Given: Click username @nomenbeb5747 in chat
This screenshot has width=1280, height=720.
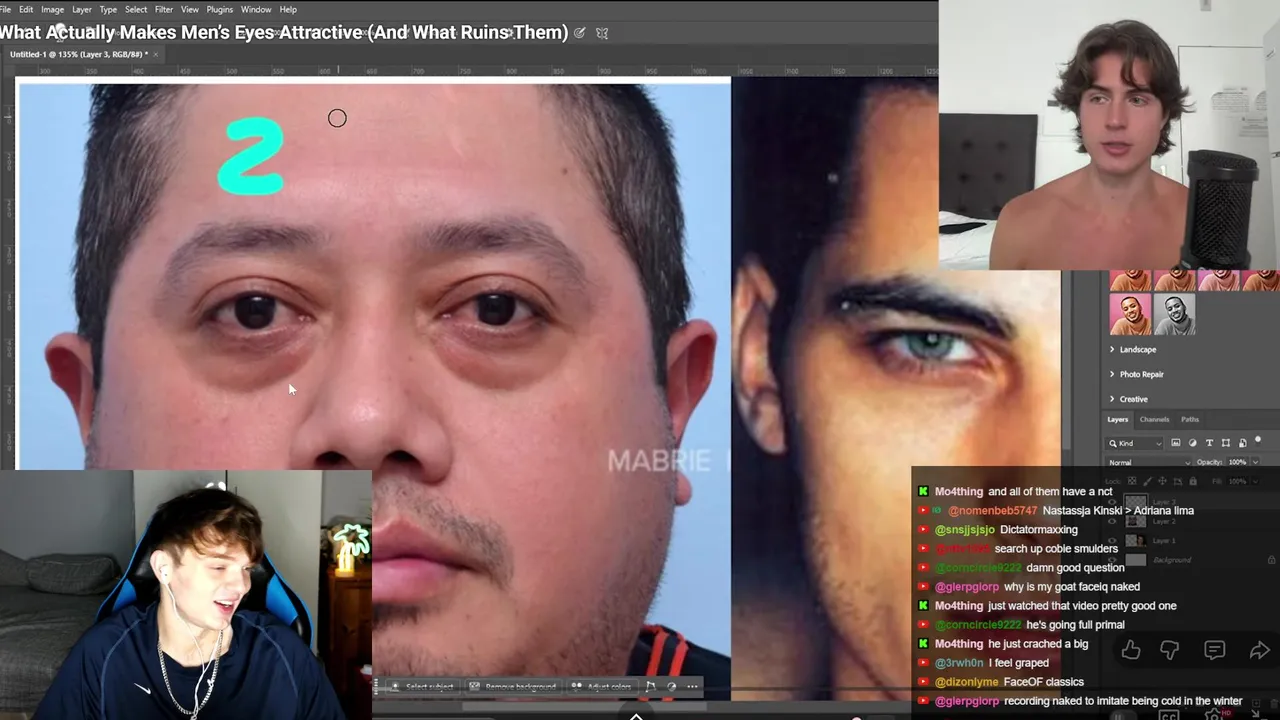Looking at the screenshot, I should click(993, 510).
